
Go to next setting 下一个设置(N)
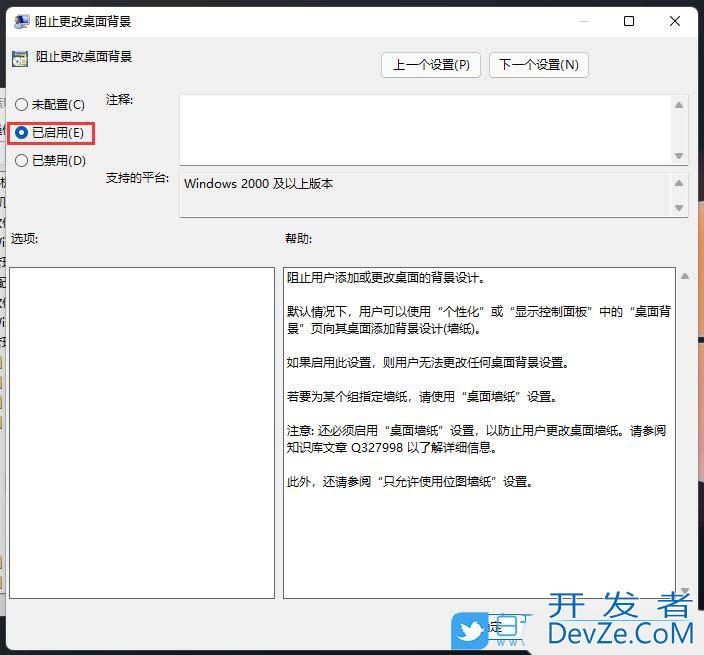click(x=538, y=65)
